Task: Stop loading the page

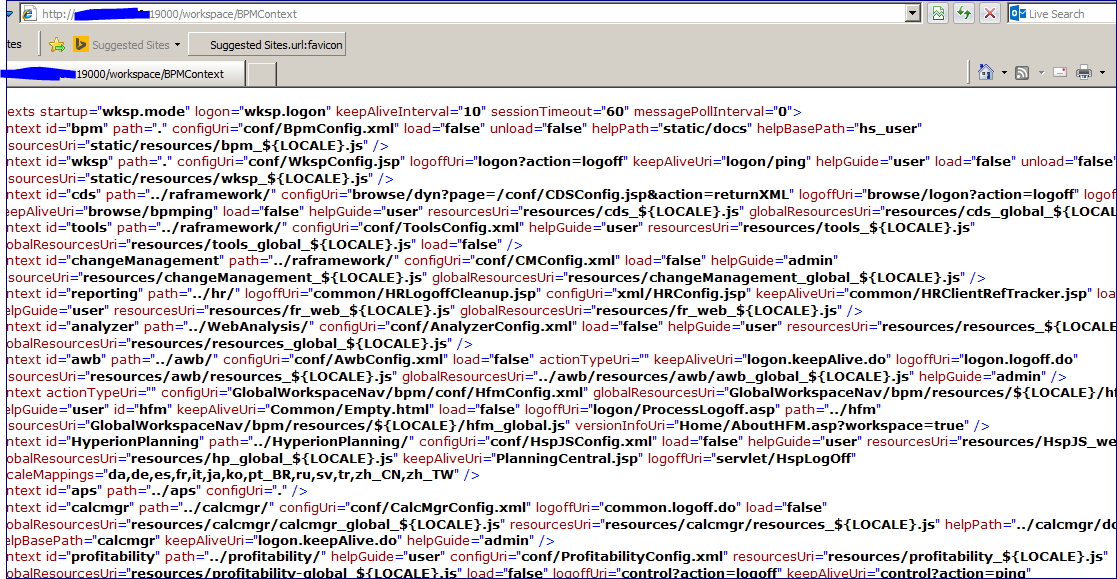Action: point(990,13)
